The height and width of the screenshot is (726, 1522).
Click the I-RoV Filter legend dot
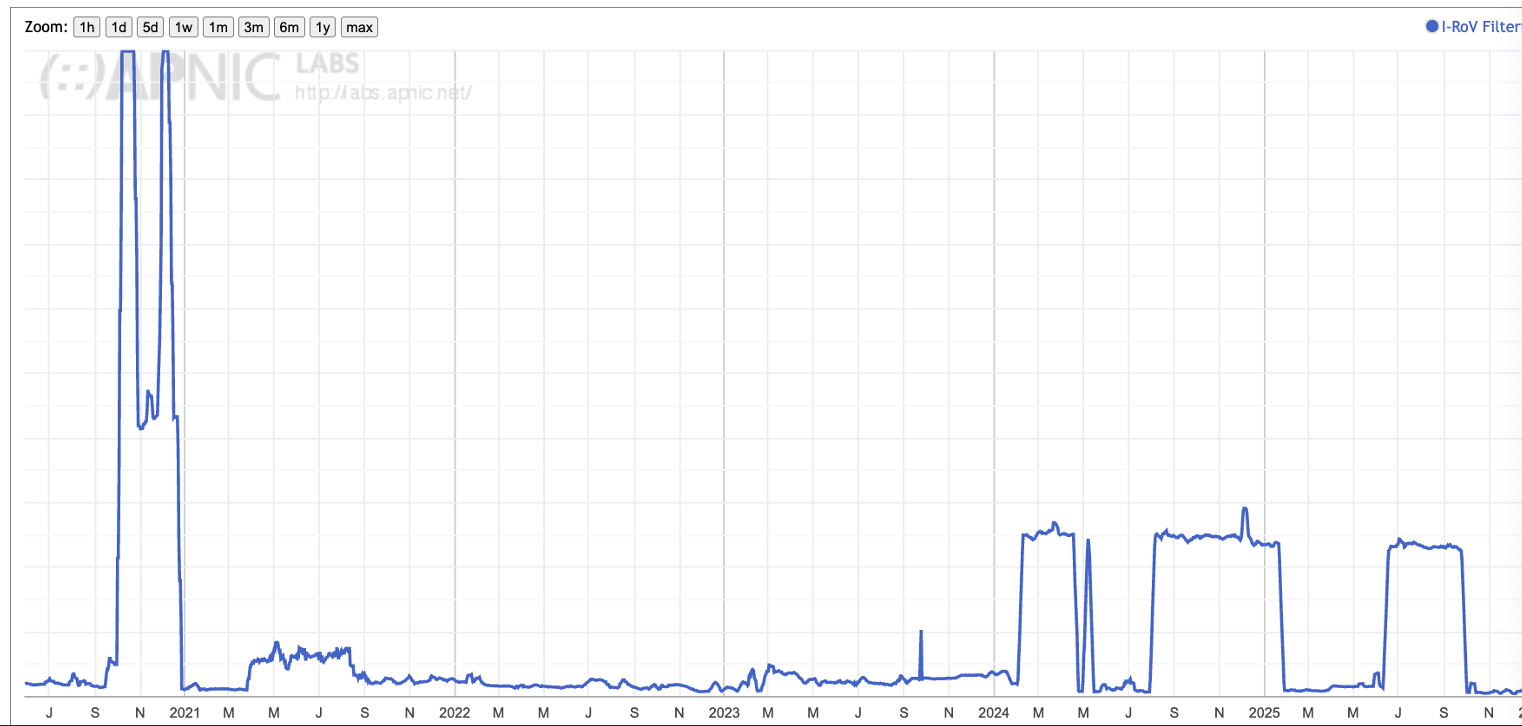[x=1431, y=27]
